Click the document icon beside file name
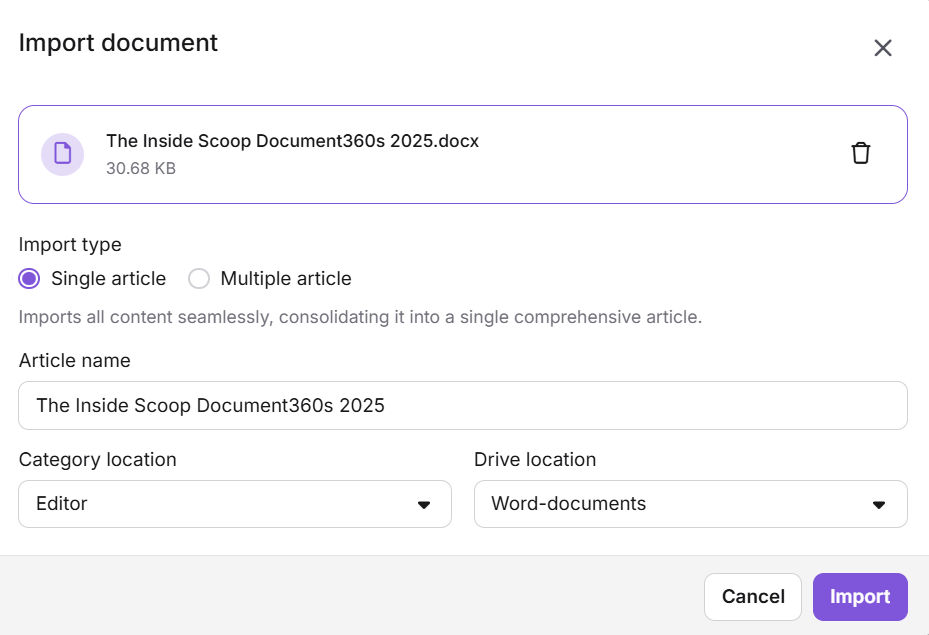929x635 pixels. pos(62,154)
